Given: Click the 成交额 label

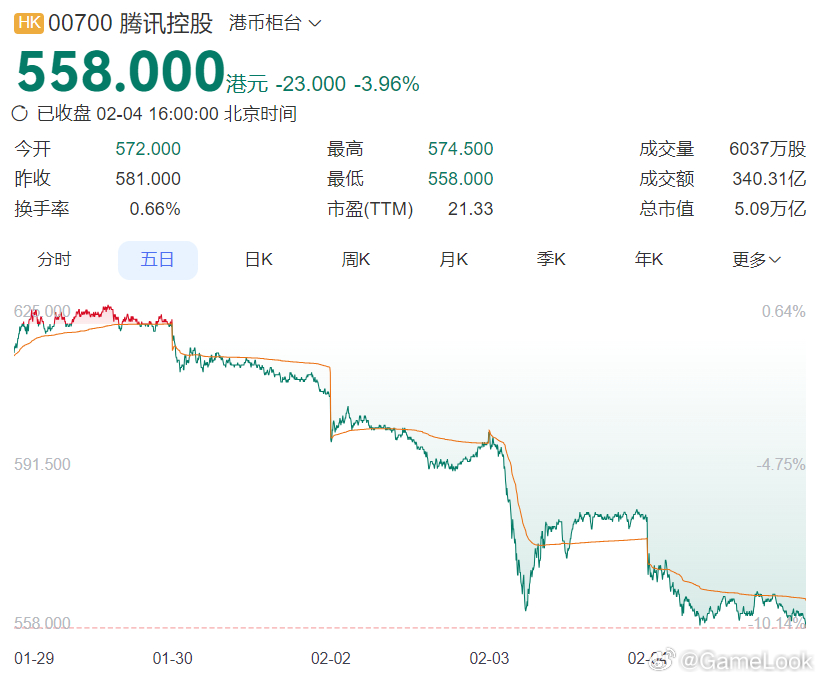Looking at the screenshot, I should tap(667, 179).
